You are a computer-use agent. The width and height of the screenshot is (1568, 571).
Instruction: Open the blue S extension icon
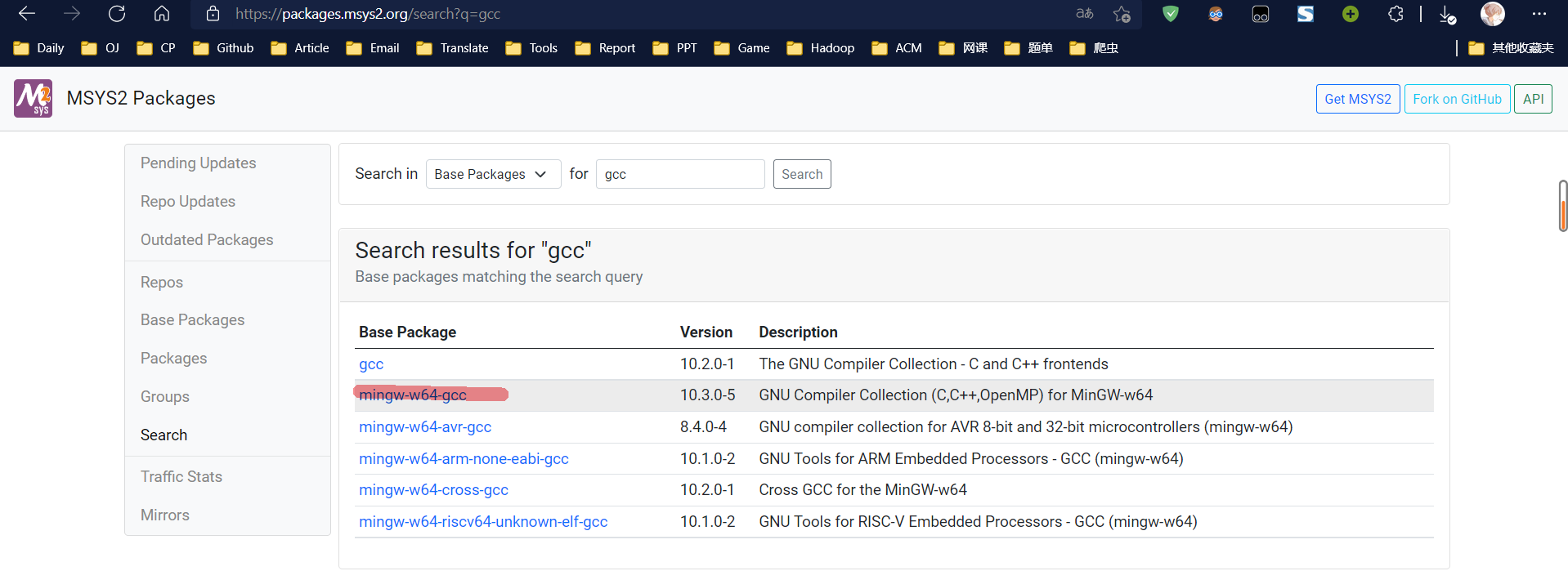[x=1306, y=14]
